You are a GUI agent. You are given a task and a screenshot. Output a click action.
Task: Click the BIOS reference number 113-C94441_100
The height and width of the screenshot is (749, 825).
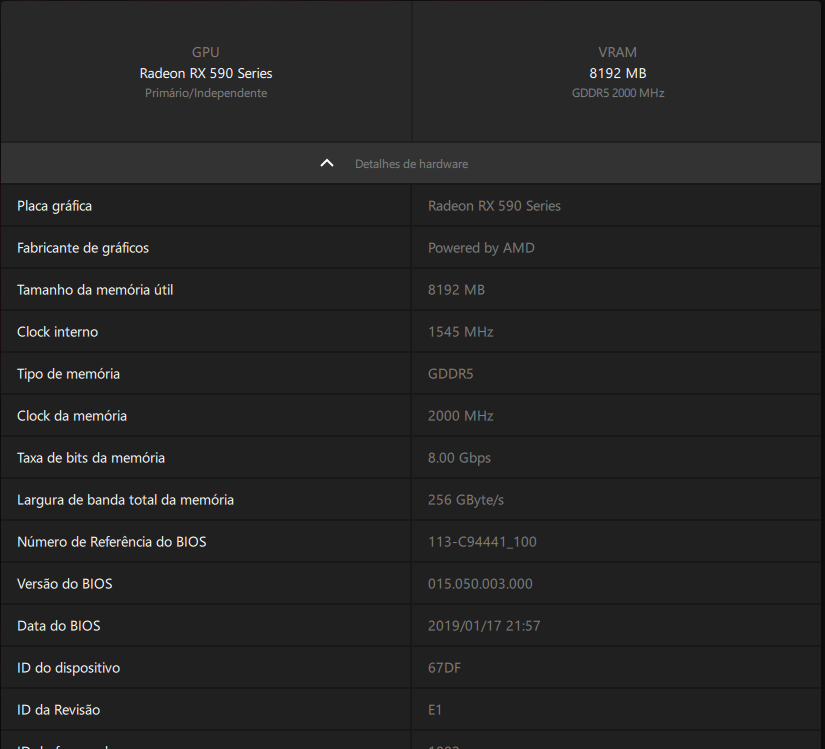tap(482, 542)
